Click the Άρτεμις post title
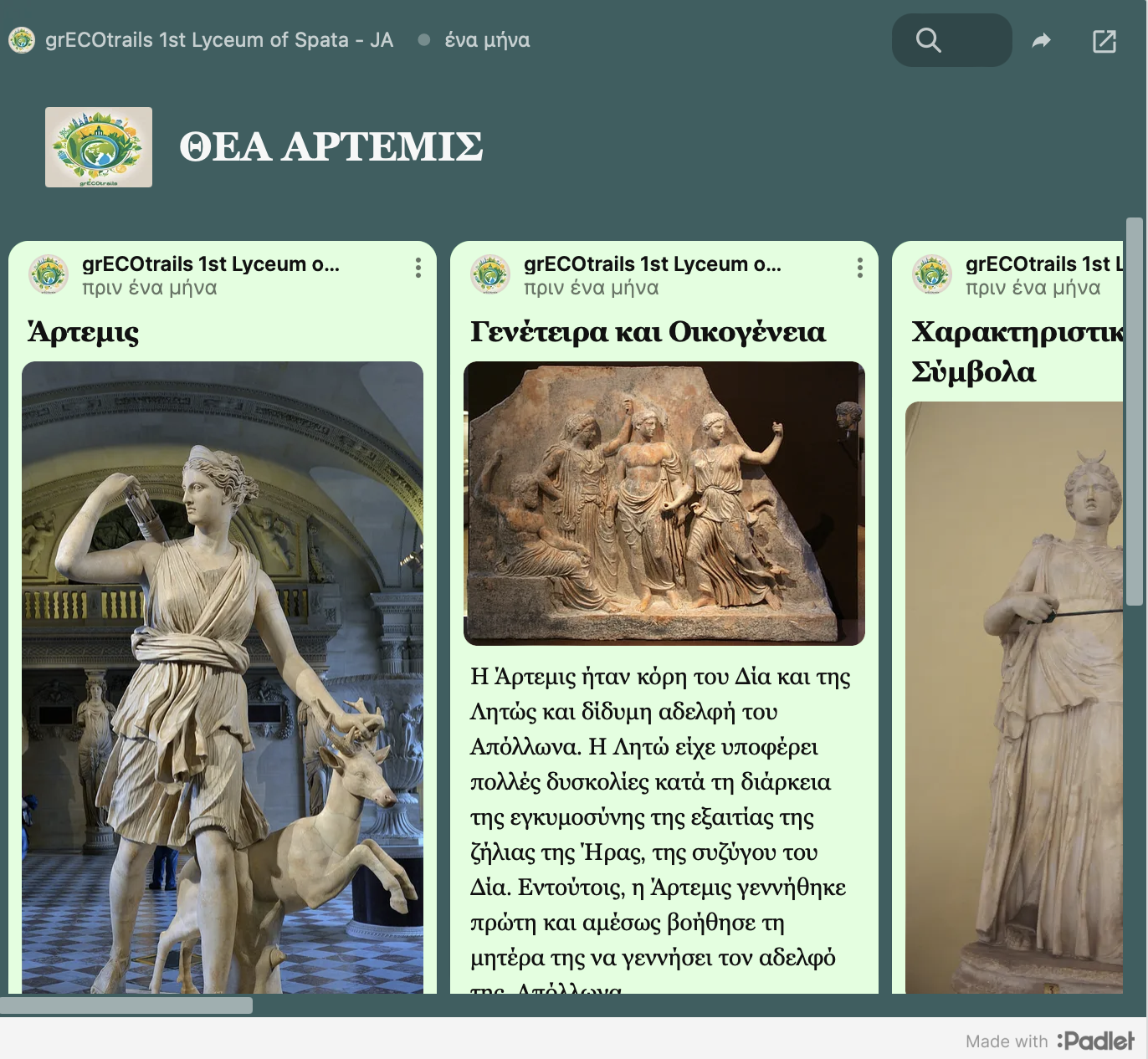1148x1059 pixels. (84, 332)
